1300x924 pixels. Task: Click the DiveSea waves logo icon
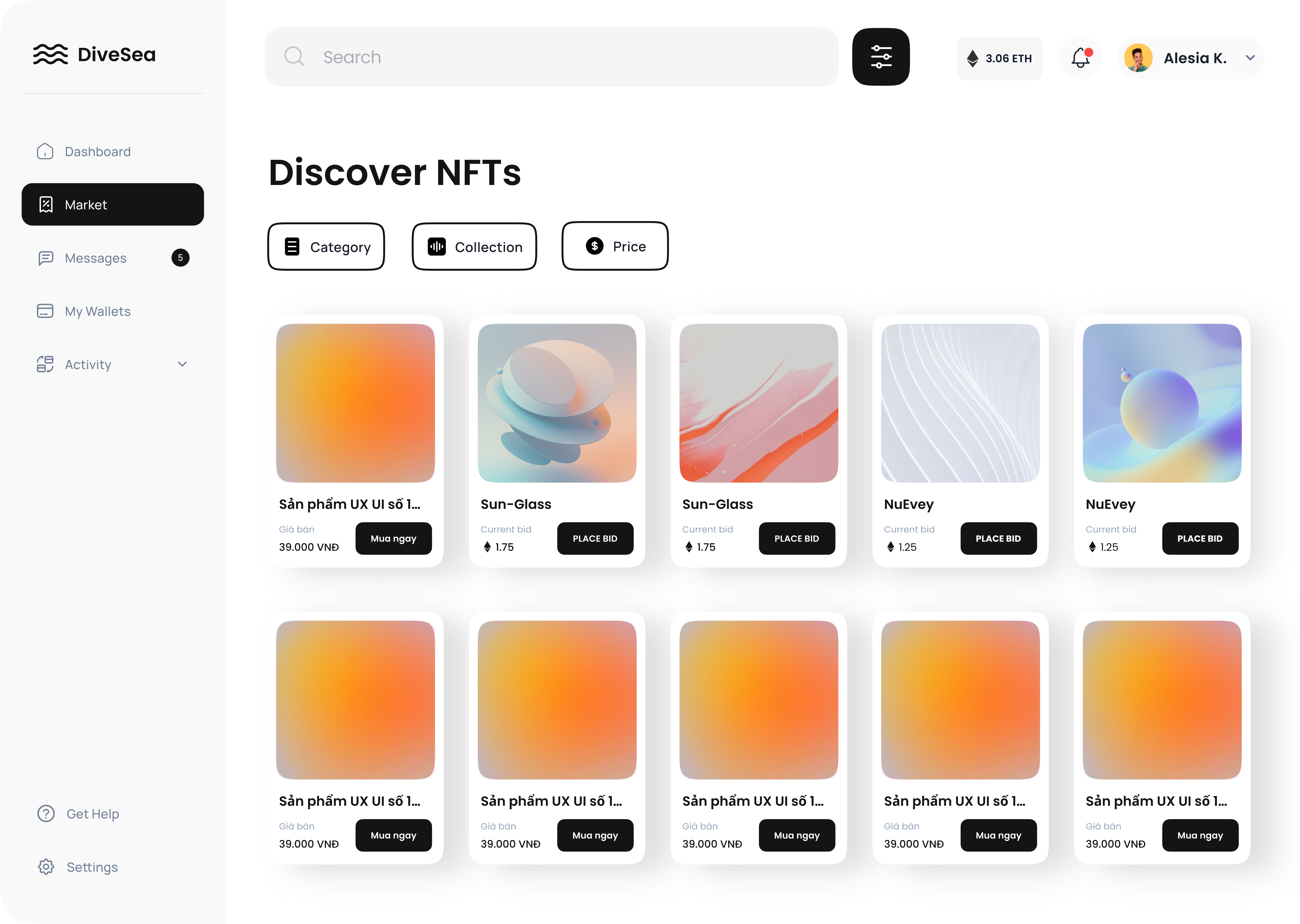[x=50, y=55]
